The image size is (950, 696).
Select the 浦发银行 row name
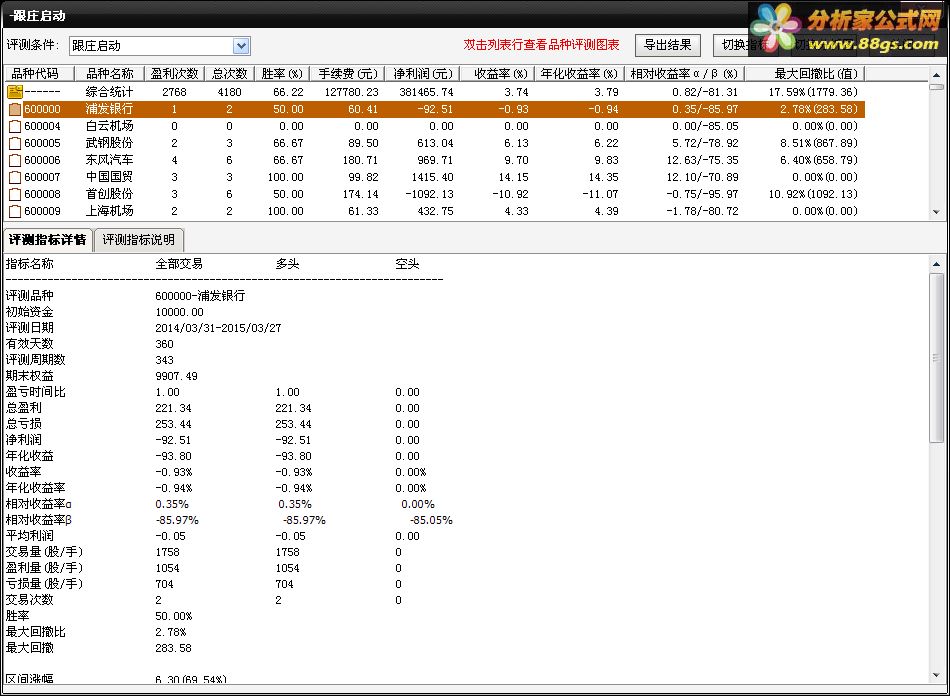(x=109, y=109)
